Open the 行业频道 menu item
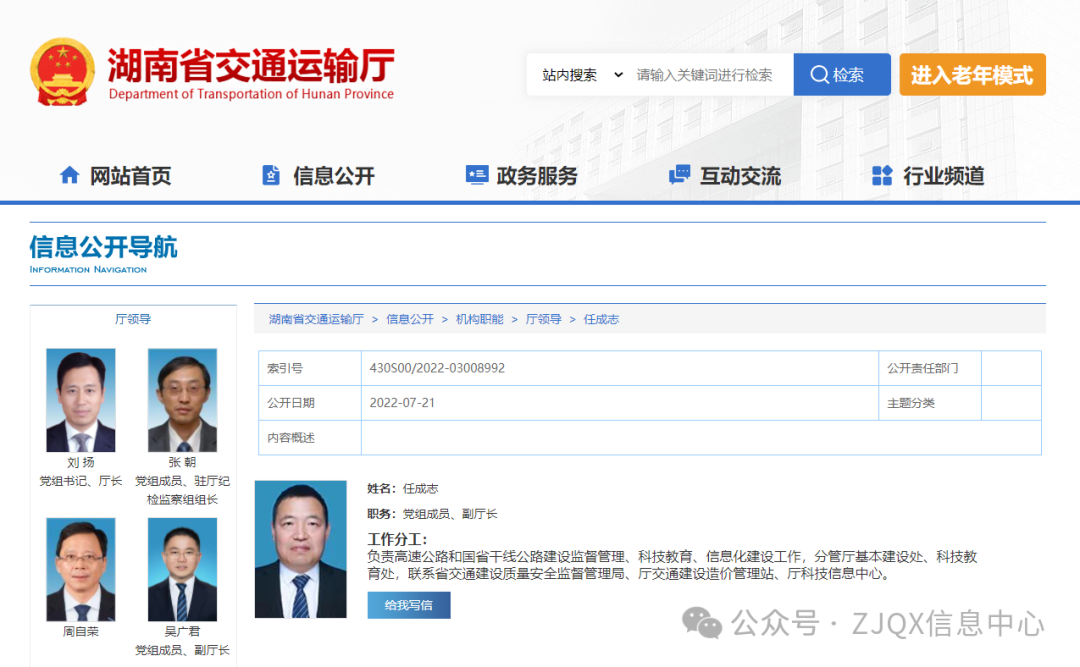 coord(943,176)
